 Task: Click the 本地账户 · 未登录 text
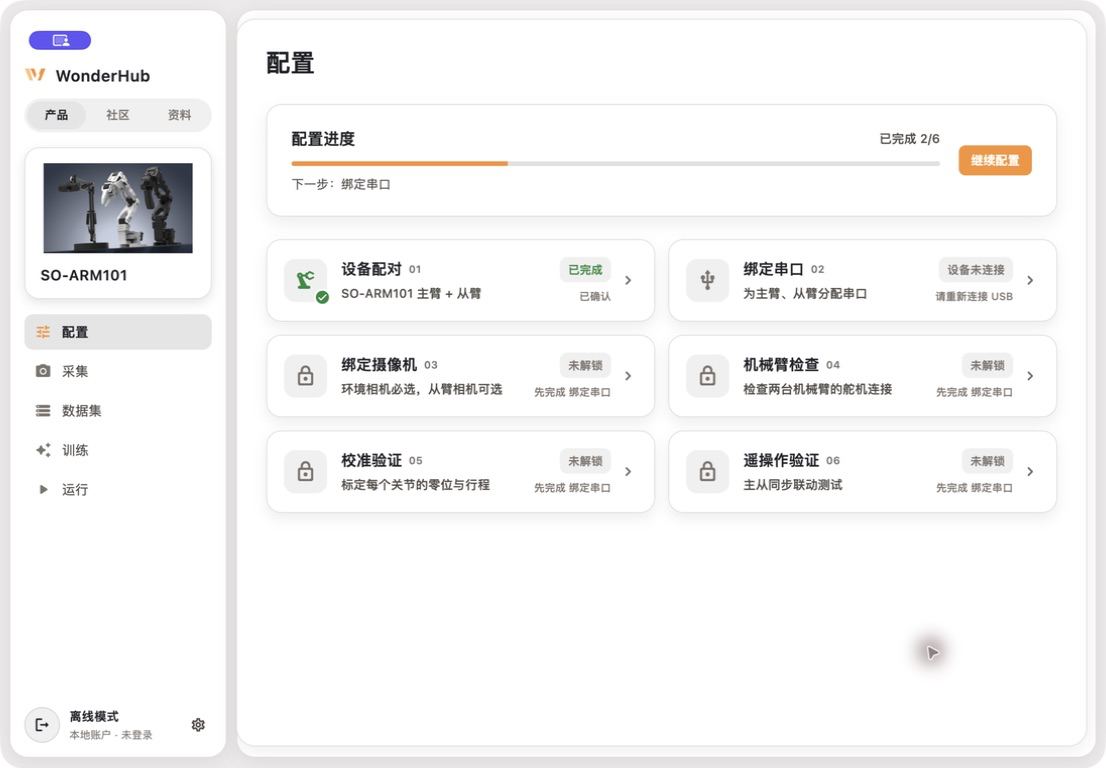click(111, 735)
